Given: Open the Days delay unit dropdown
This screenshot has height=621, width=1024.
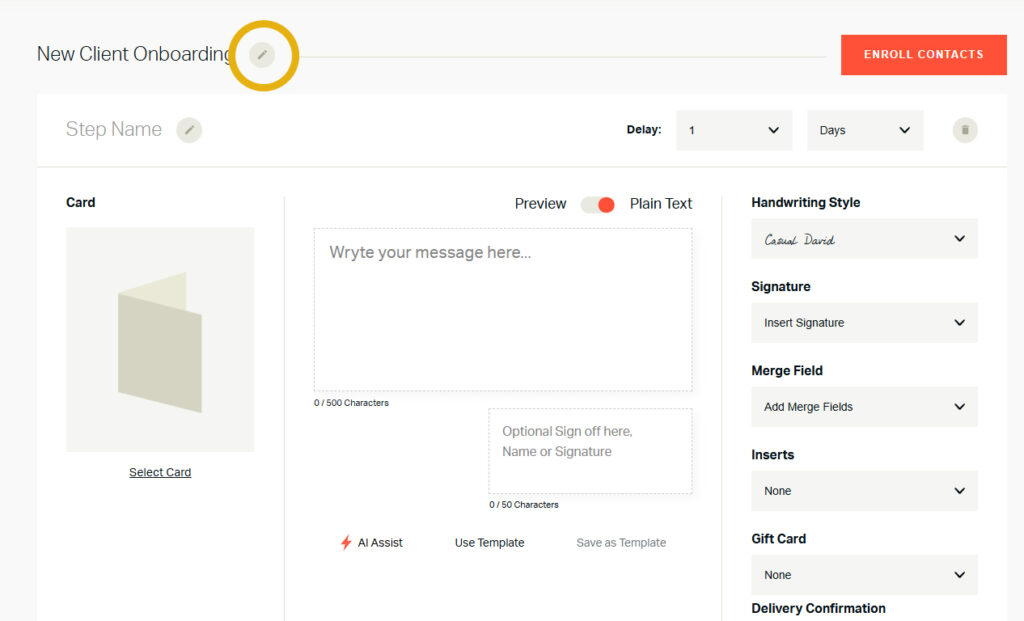Looking at the screenshot, I should (865, 130).
